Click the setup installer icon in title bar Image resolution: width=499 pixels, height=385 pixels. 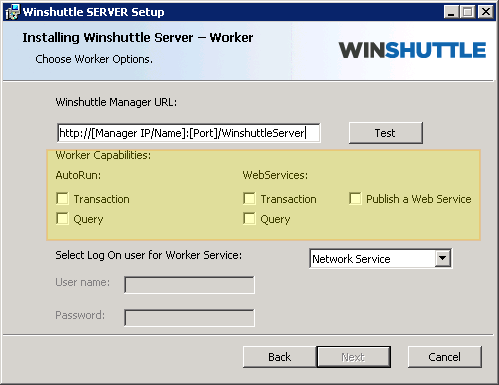point(12,12)
